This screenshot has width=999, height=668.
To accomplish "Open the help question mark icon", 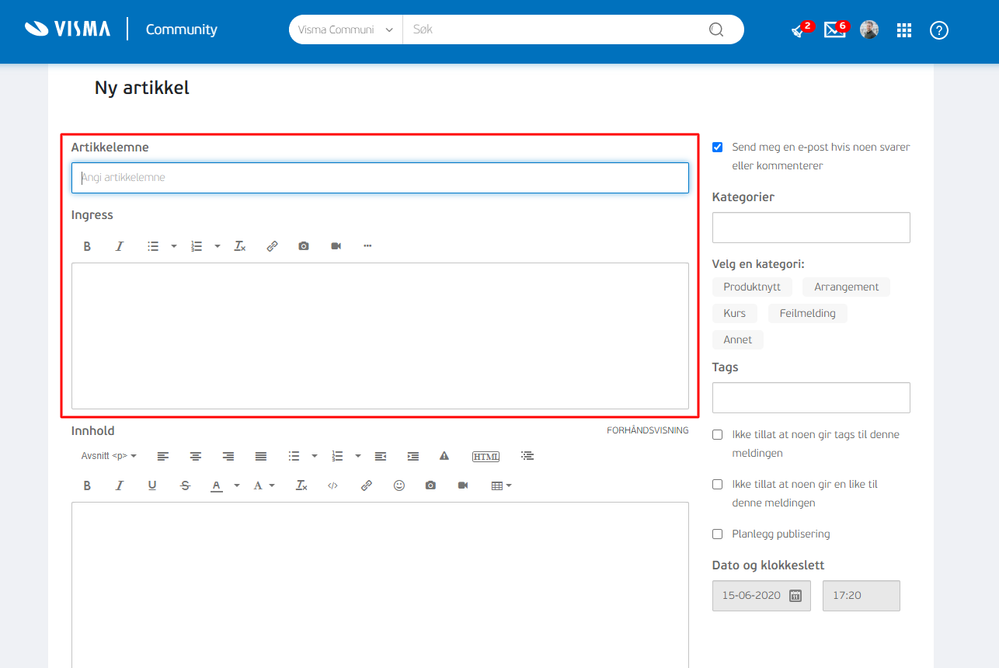I will pos(938,30).
